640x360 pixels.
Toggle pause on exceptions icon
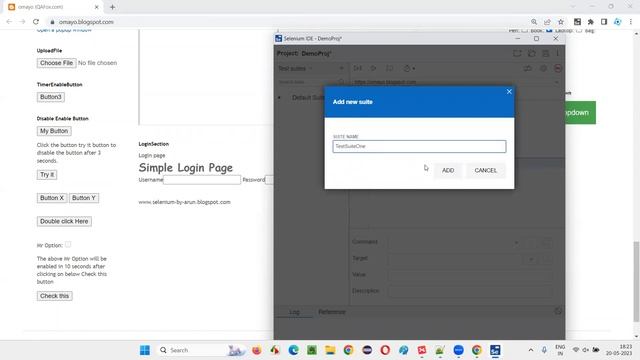(x=543, y=68)
